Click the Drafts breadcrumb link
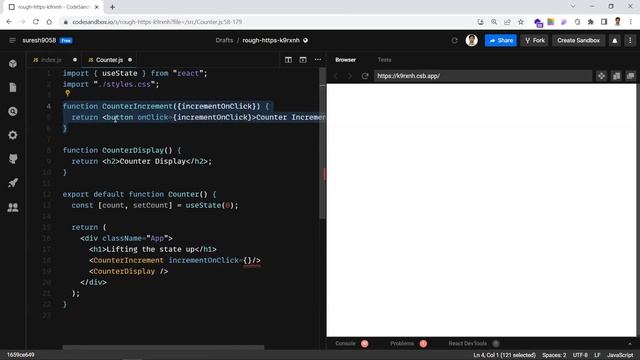This screenshot has width=640, height=360. coord(224,40)
